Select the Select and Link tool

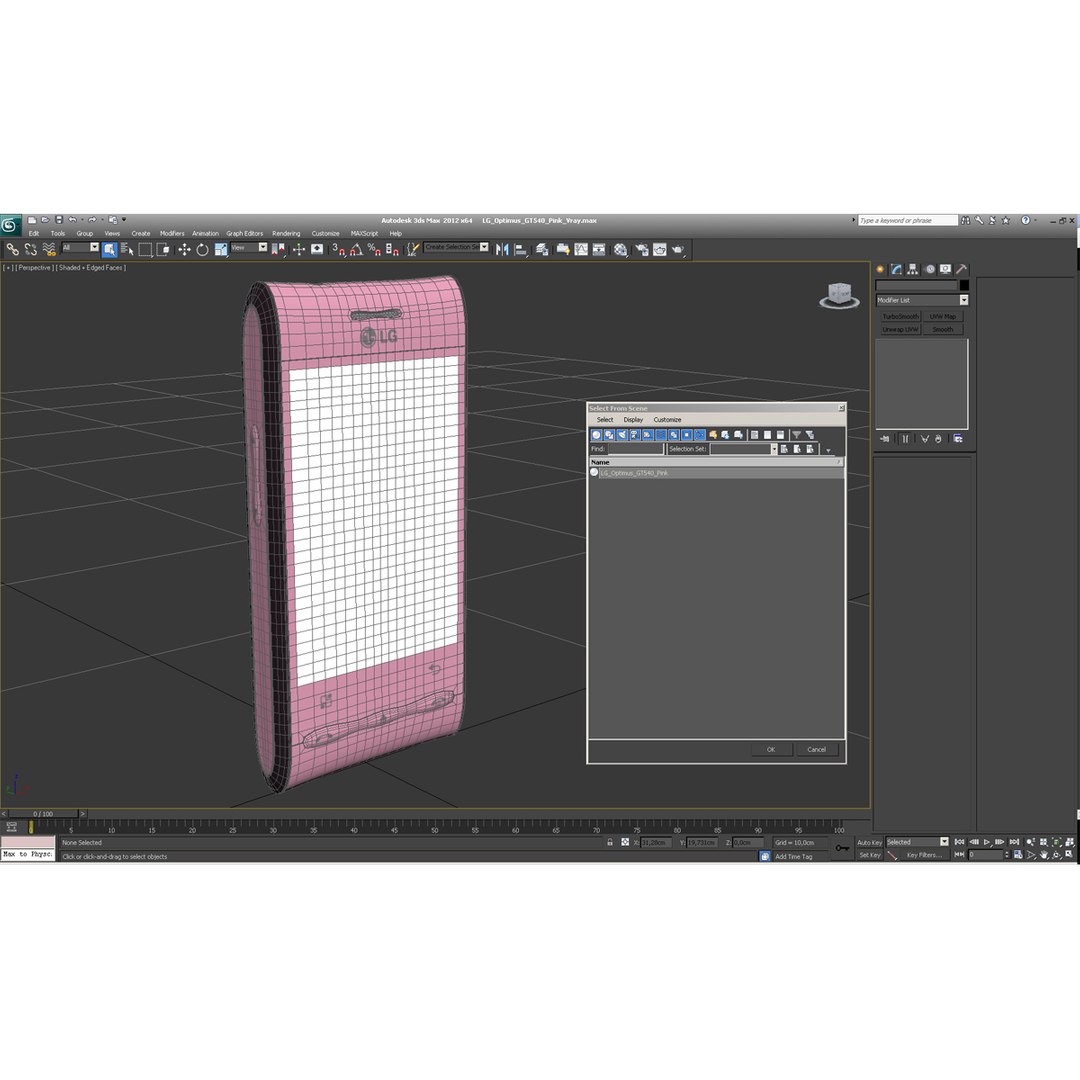tap(12, 249)
